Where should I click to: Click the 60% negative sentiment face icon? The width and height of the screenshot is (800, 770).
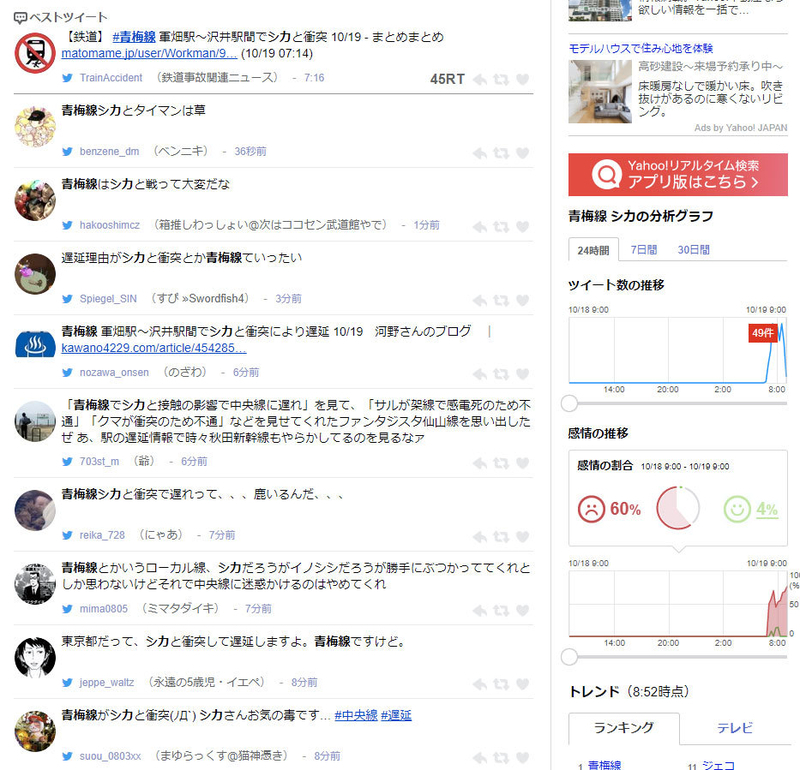click(591, 509)
